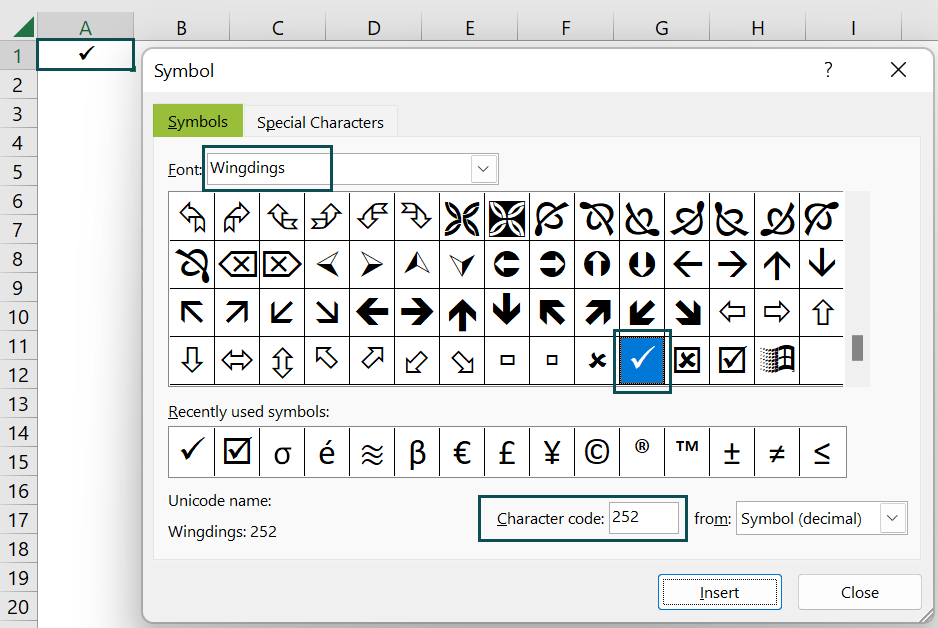Select the bold right arrow symbol
938x628 pixels.
point(417,312)
